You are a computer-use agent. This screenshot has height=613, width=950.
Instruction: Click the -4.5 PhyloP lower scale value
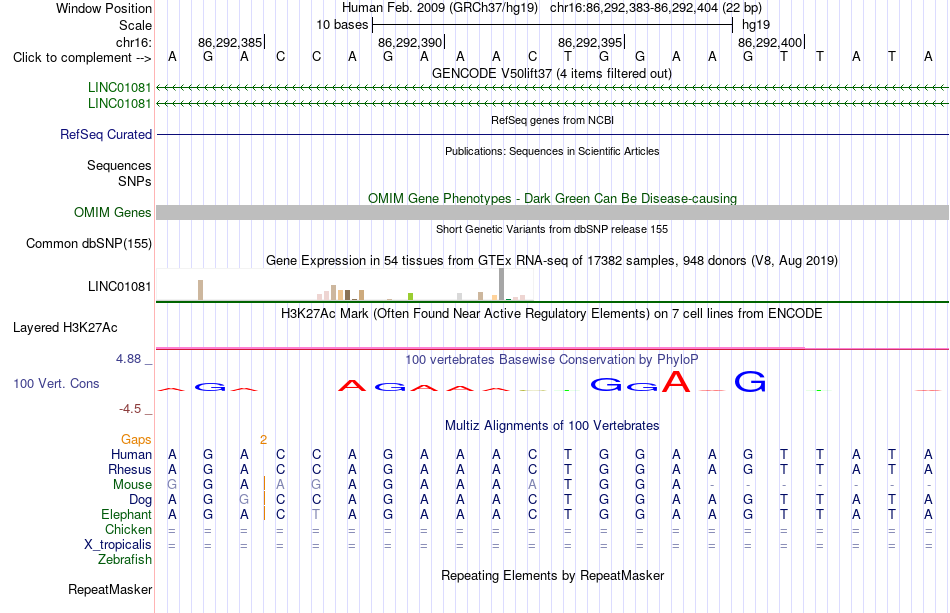(x=130, y=409)
